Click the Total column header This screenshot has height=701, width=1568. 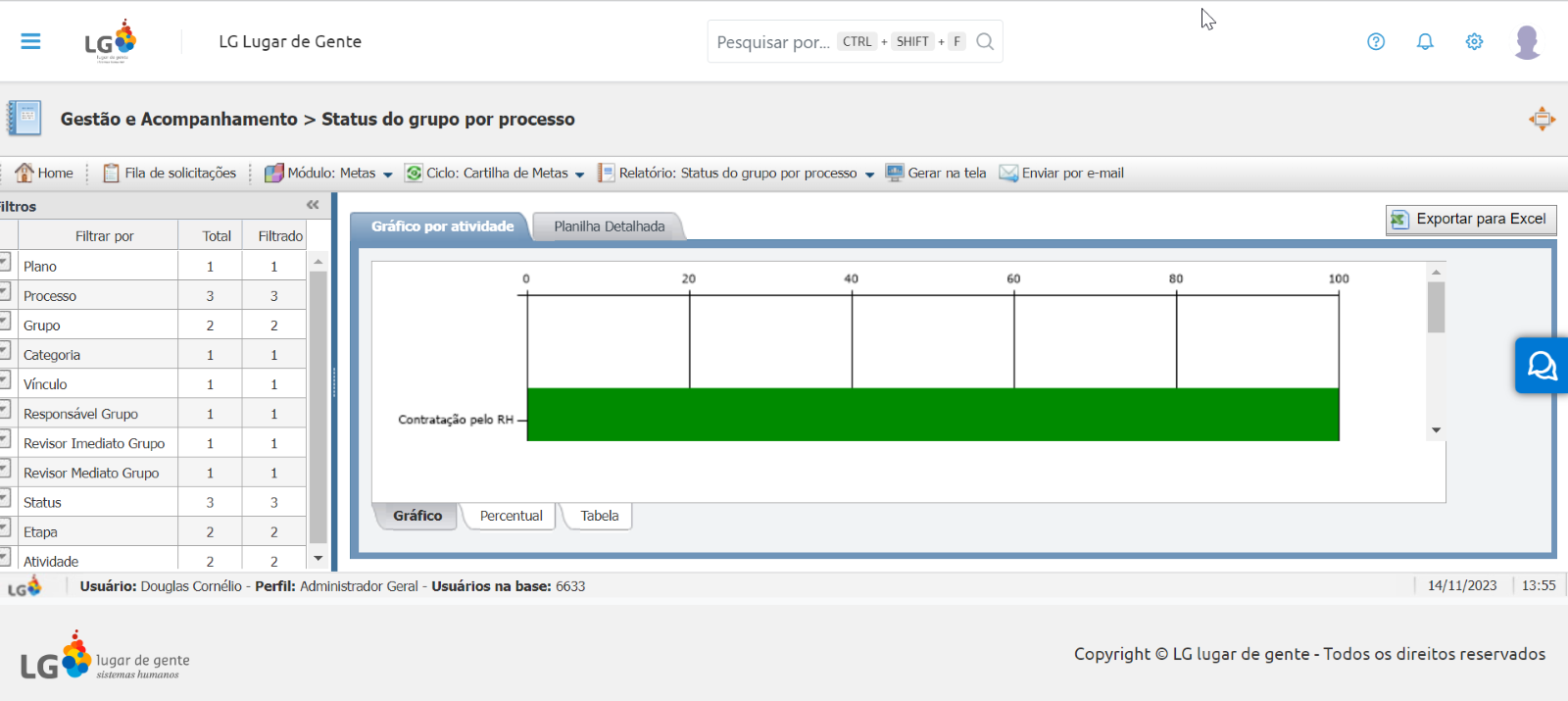[217, 236]
